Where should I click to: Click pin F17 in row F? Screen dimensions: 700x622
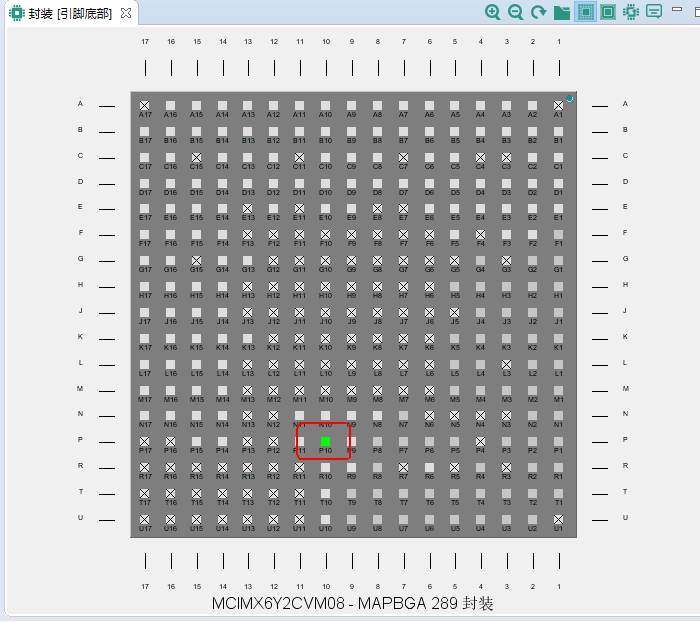coord(144,234)
